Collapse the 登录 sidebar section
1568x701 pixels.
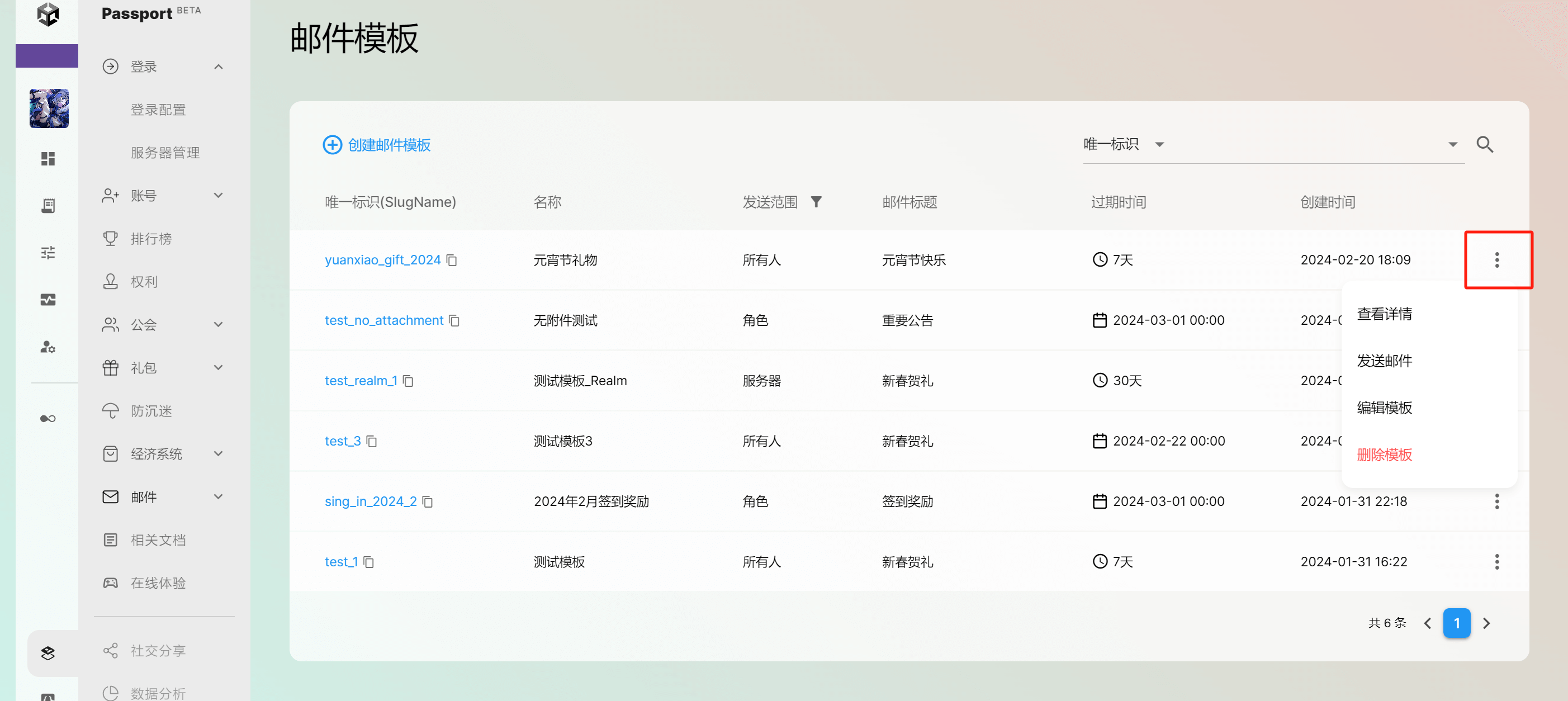tap(219, 67)
